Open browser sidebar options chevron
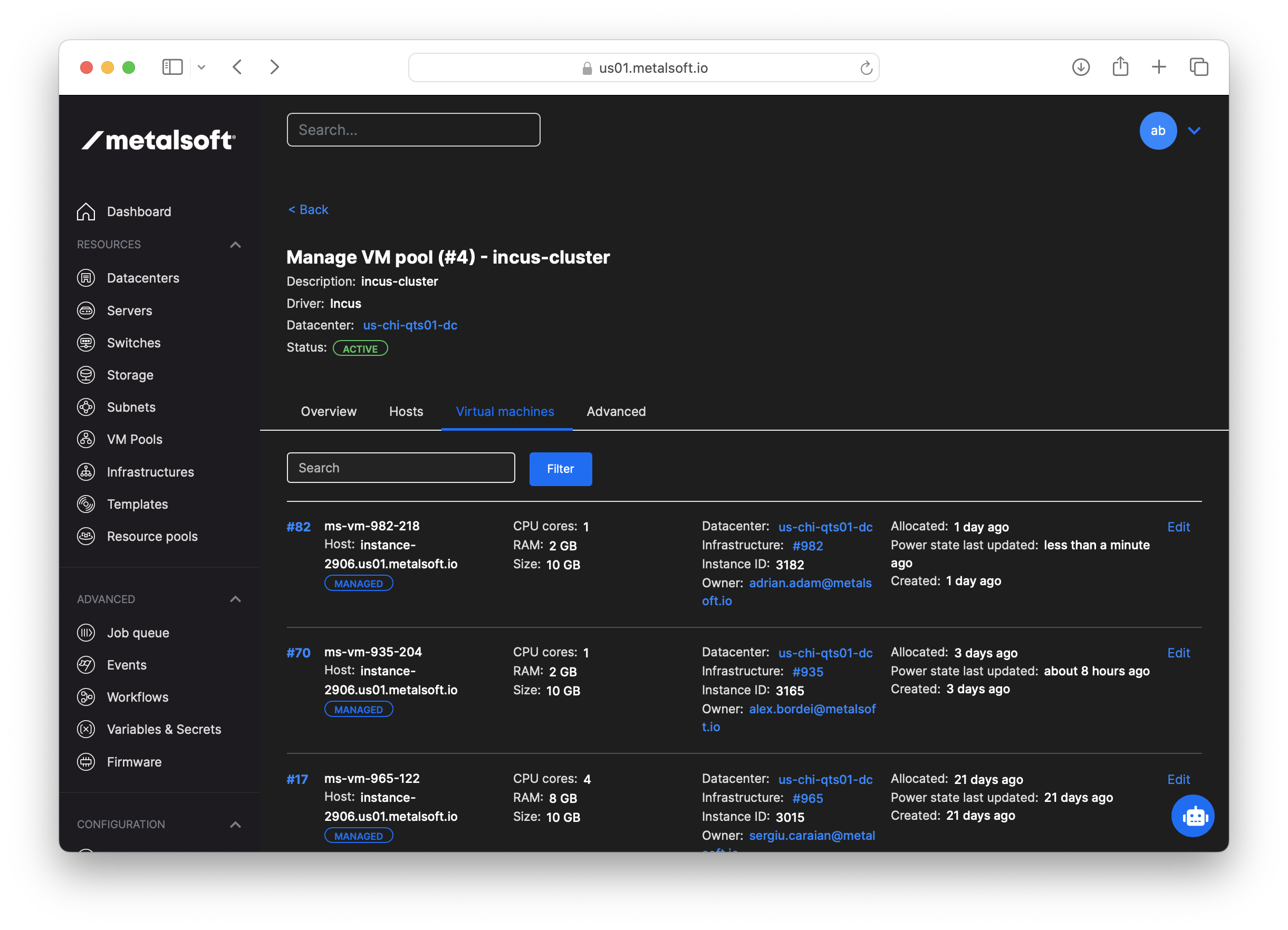 (201, 67)
